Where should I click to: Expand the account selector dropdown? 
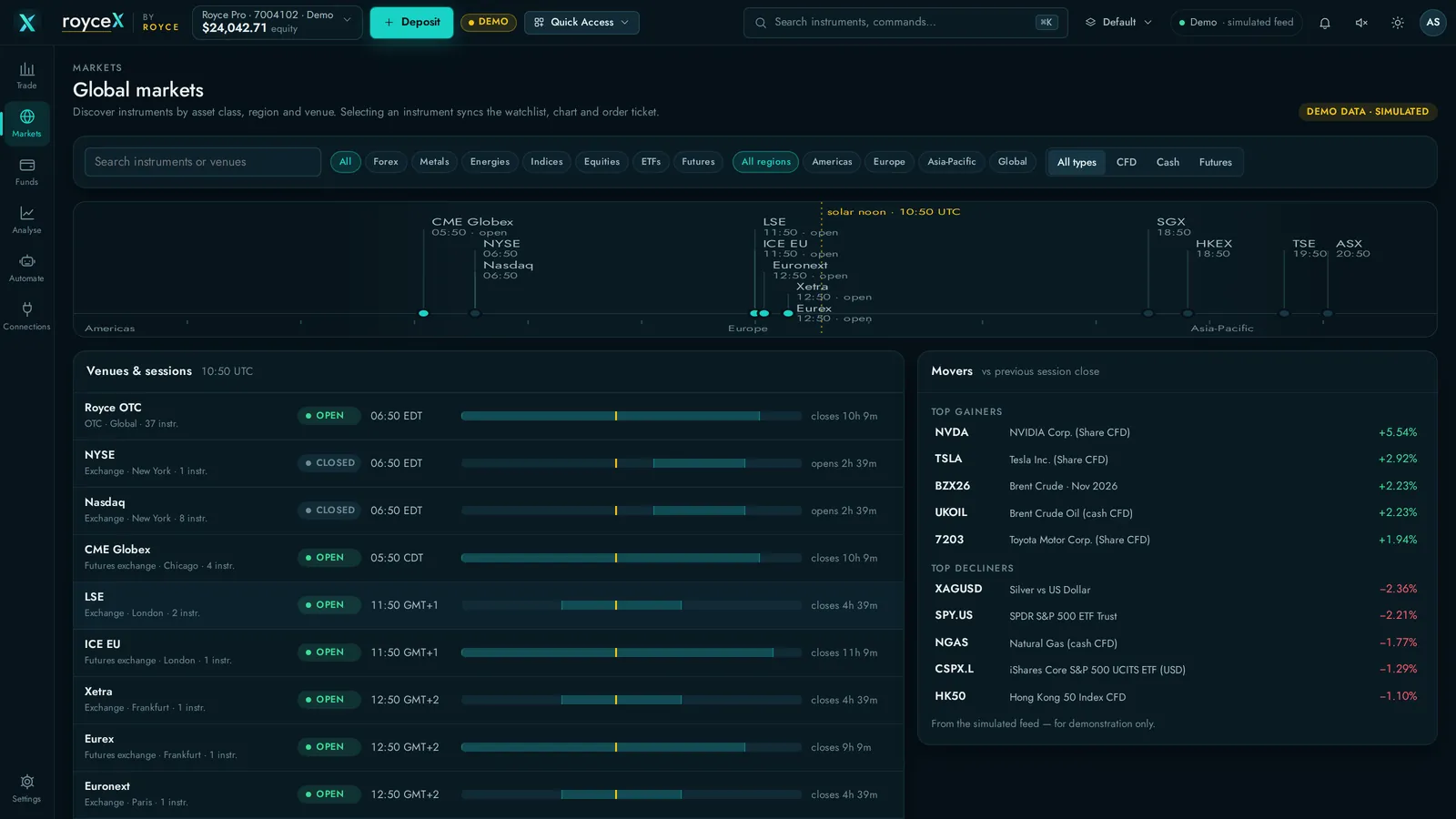click(x=277, y=22)
